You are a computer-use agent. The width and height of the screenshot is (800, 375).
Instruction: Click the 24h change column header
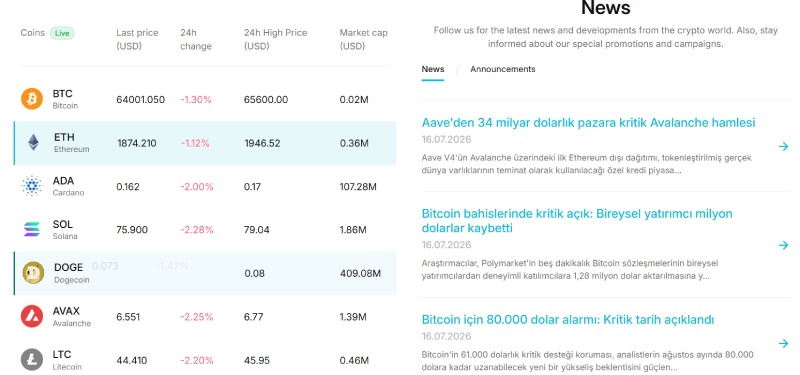195,39
